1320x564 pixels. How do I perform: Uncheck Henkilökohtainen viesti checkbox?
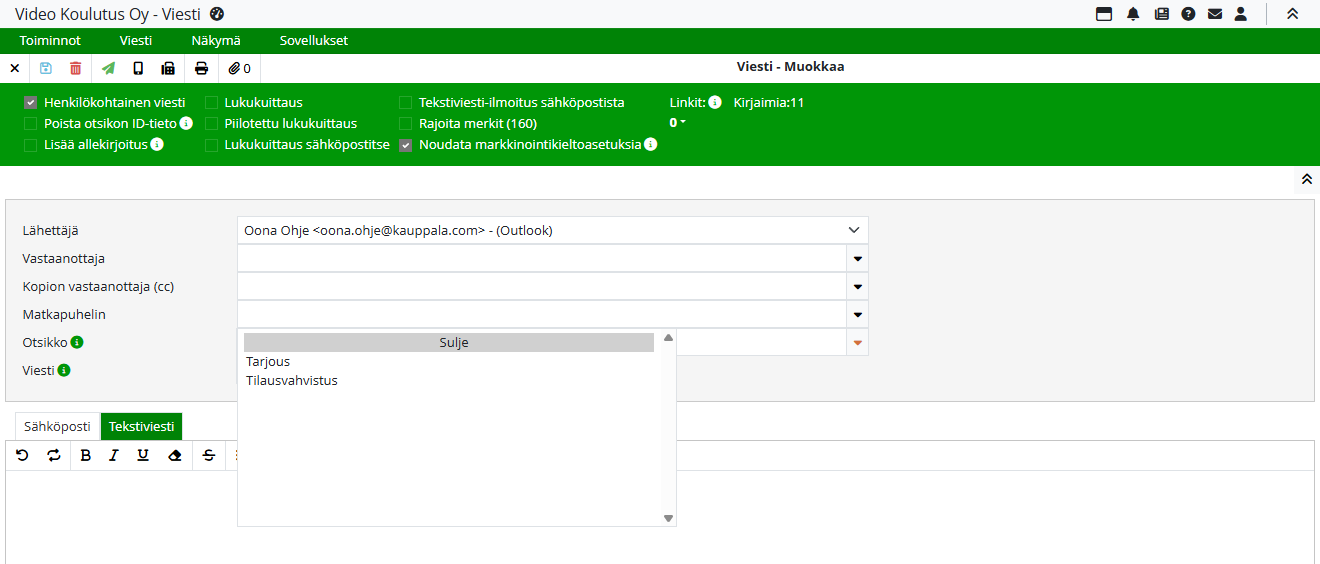[31, 102]
